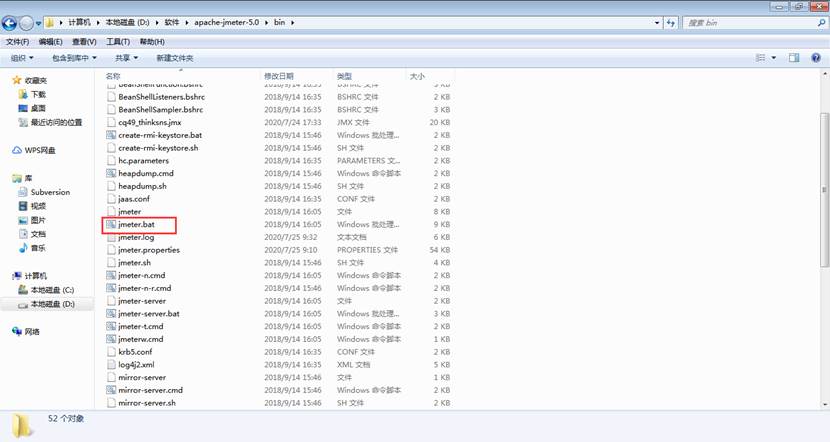Select the cq49_thinksns.jmx file
Viewport: 830px width, 442px height.
(150, 122)
